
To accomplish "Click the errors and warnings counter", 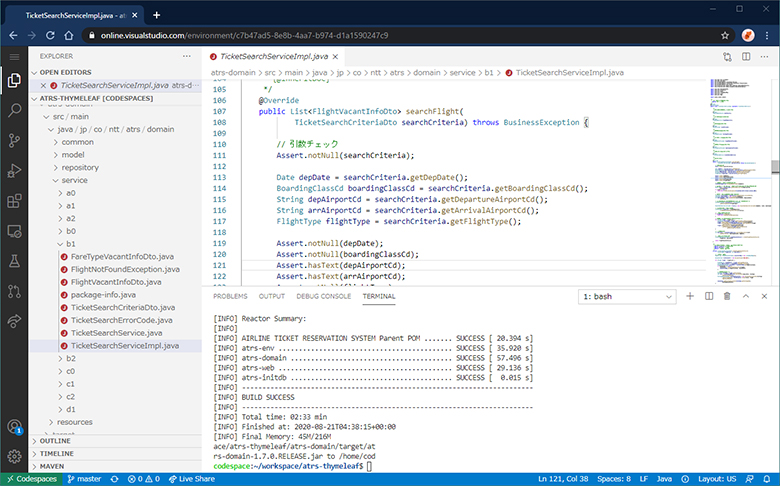I will coord(144,479).
